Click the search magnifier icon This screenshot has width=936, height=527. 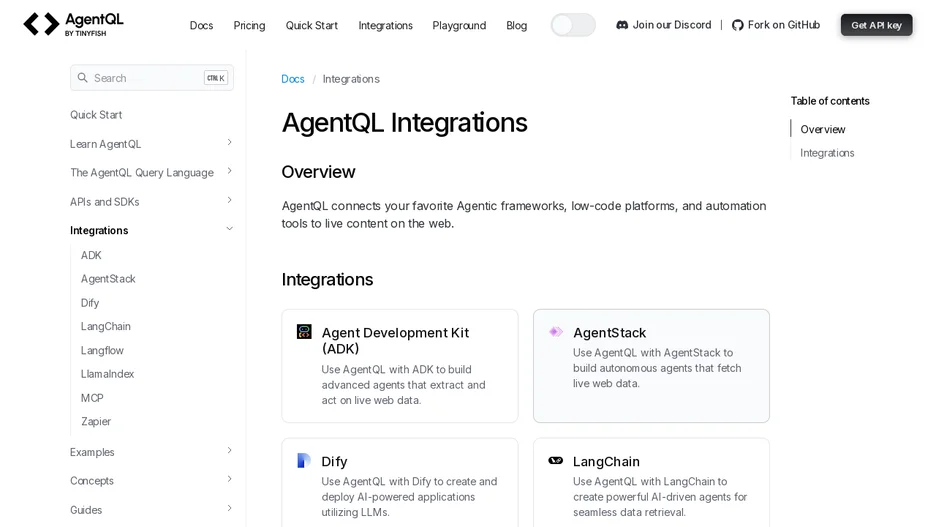82,78
